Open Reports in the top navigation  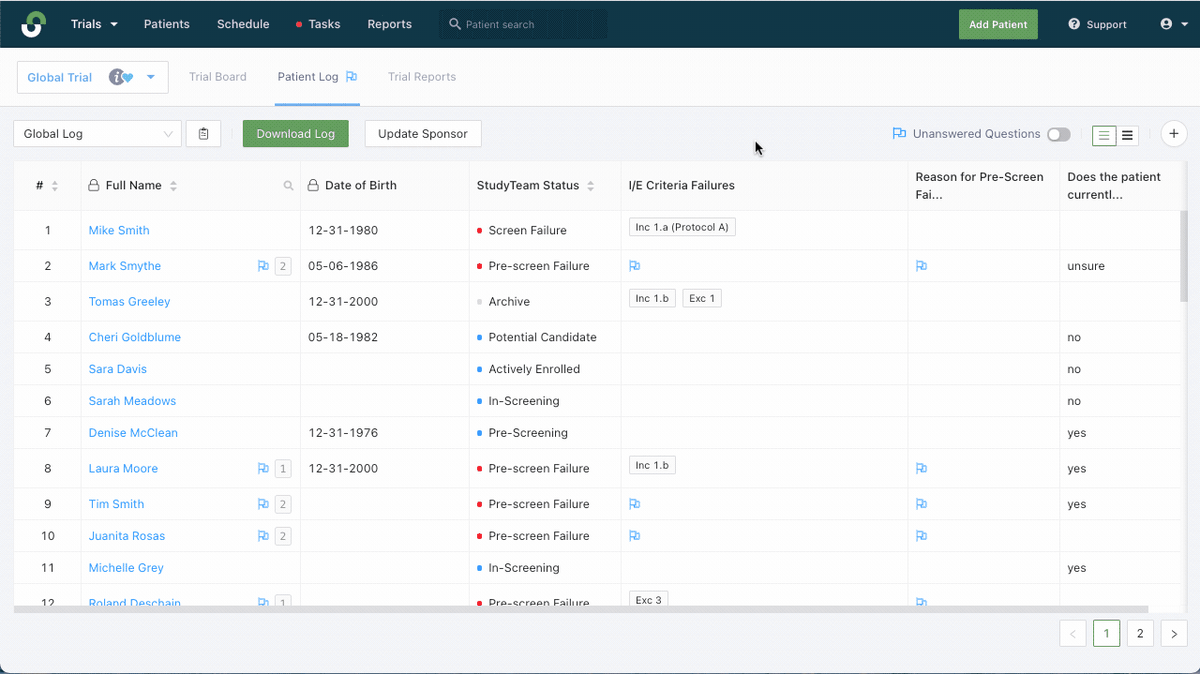click(389, 24)
